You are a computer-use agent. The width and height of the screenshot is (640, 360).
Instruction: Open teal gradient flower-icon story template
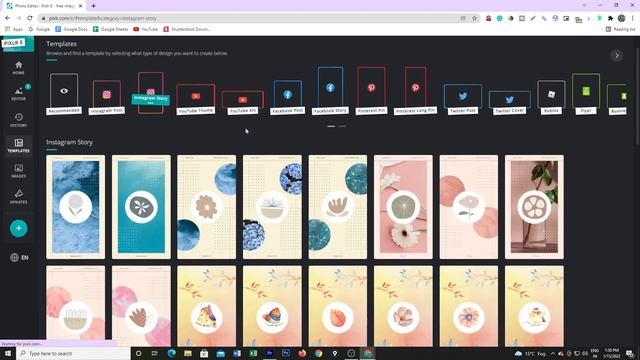141,207
